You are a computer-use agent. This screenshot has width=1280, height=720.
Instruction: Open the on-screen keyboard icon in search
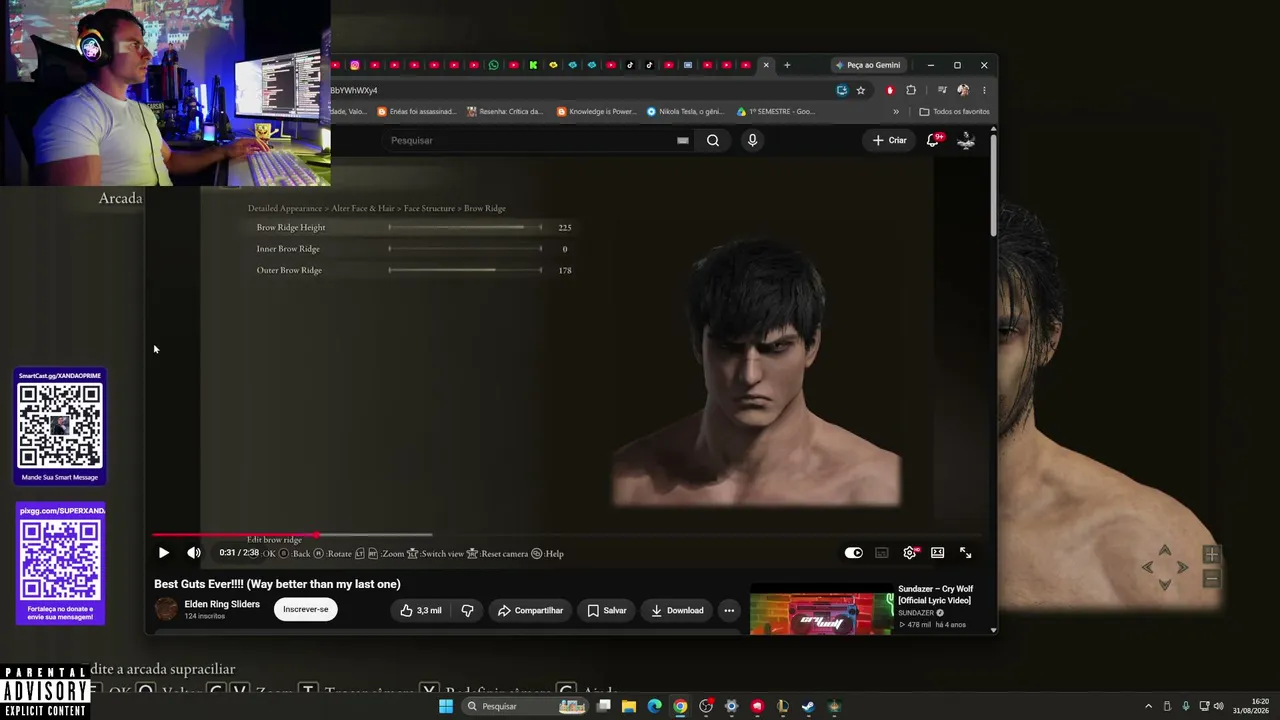click(683, 140)
